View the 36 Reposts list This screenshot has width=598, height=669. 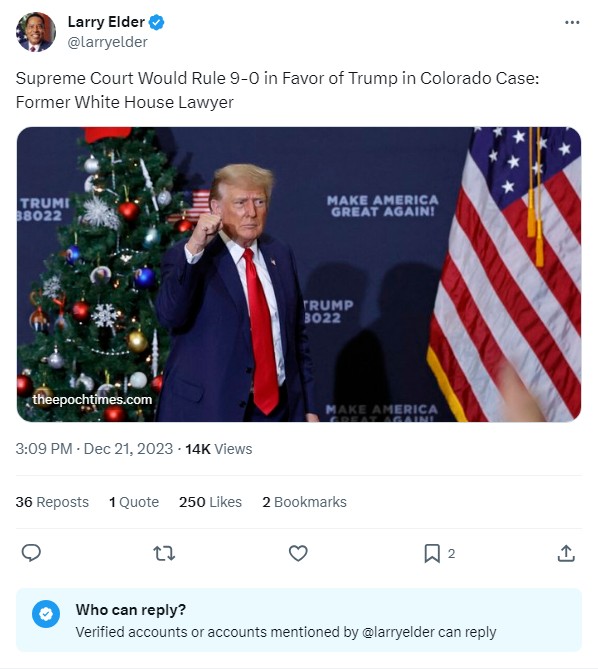(52, 502)
